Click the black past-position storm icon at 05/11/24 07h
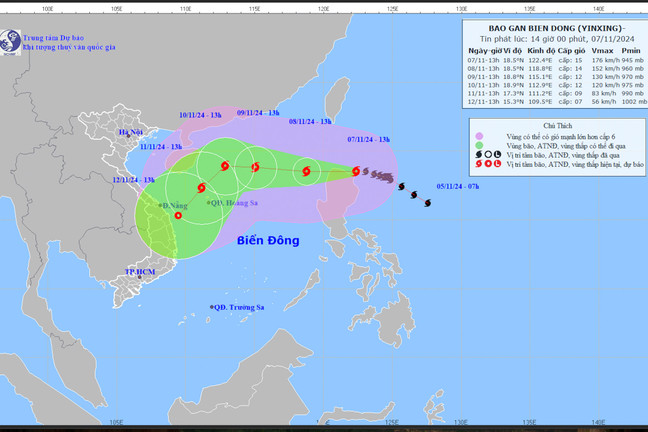The image size is (648, 432). [427, 203]
